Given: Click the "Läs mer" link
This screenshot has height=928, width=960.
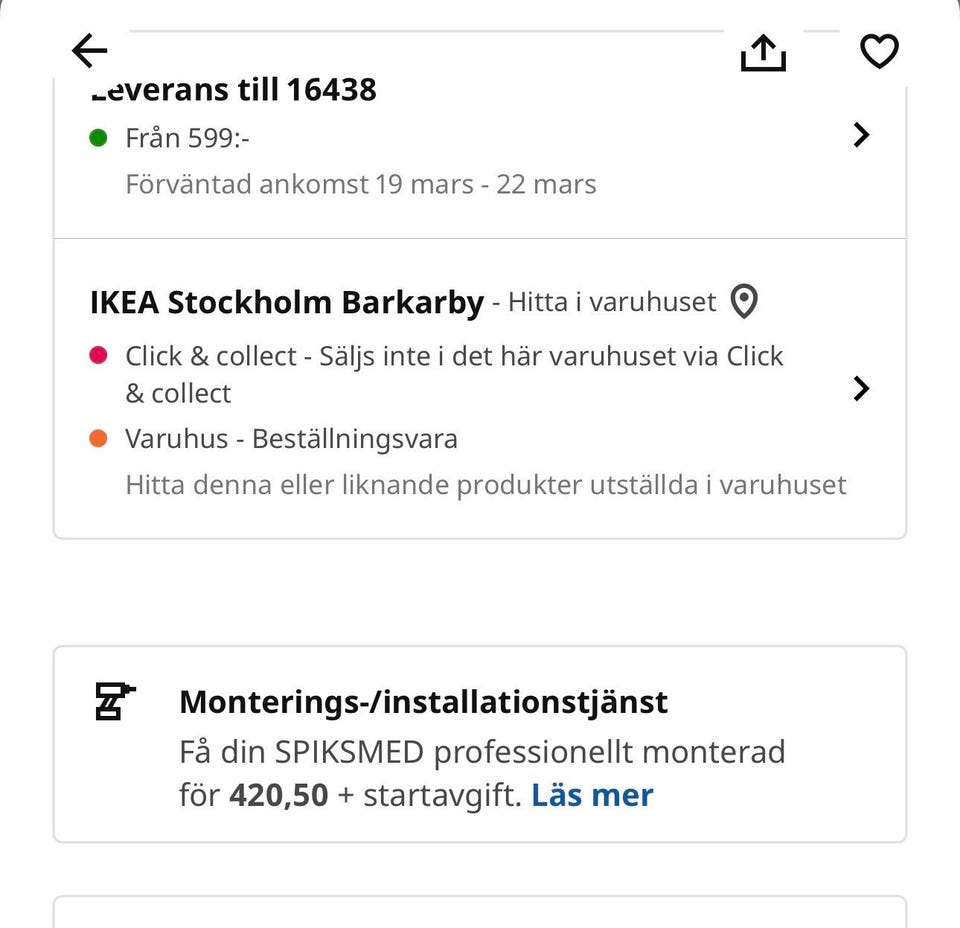Looking at the screenshot, I should pyautogui.click(x=592, y=795).
